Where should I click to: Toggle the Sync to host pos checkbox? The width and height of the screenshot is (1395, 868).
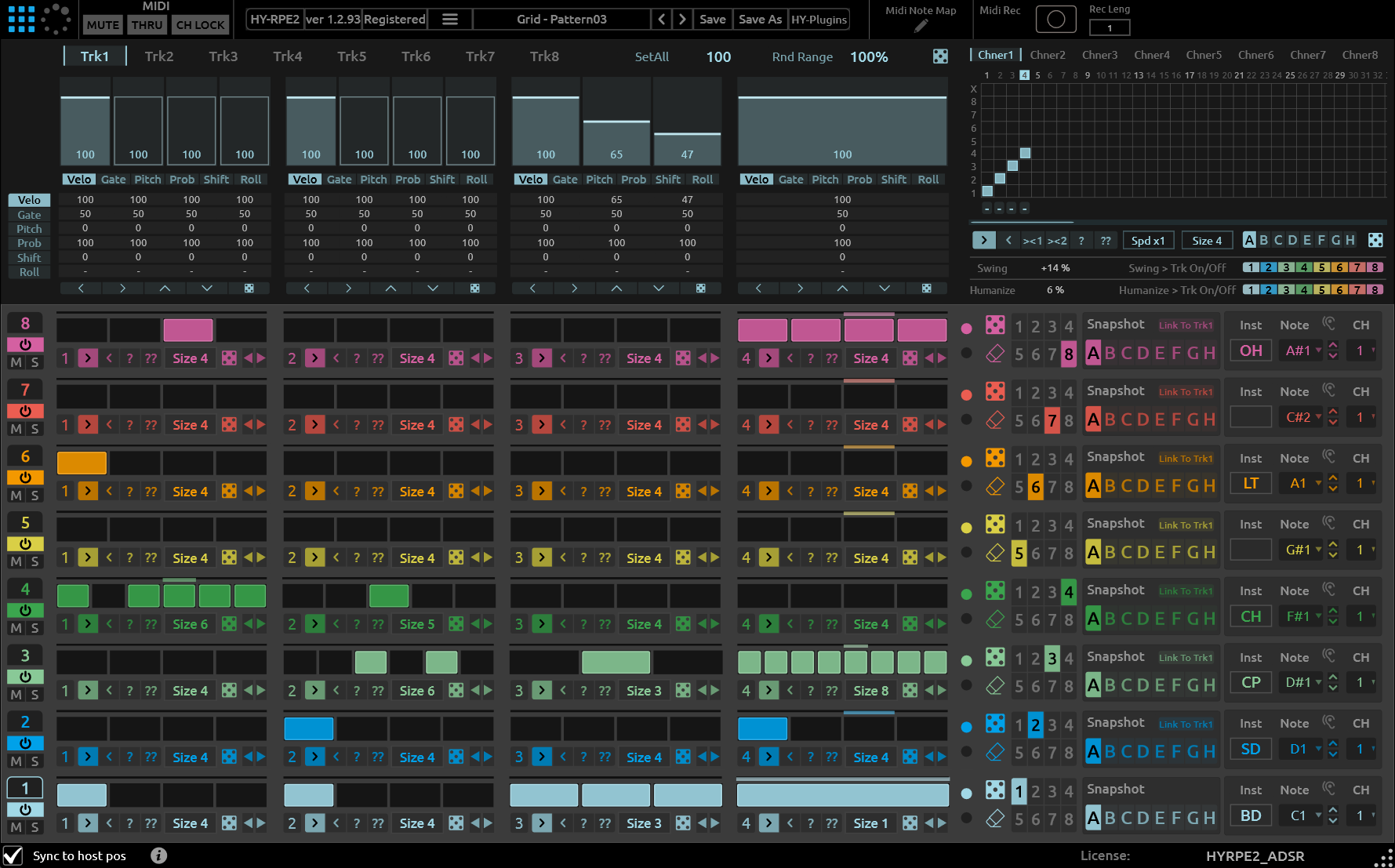click(13, 855)
